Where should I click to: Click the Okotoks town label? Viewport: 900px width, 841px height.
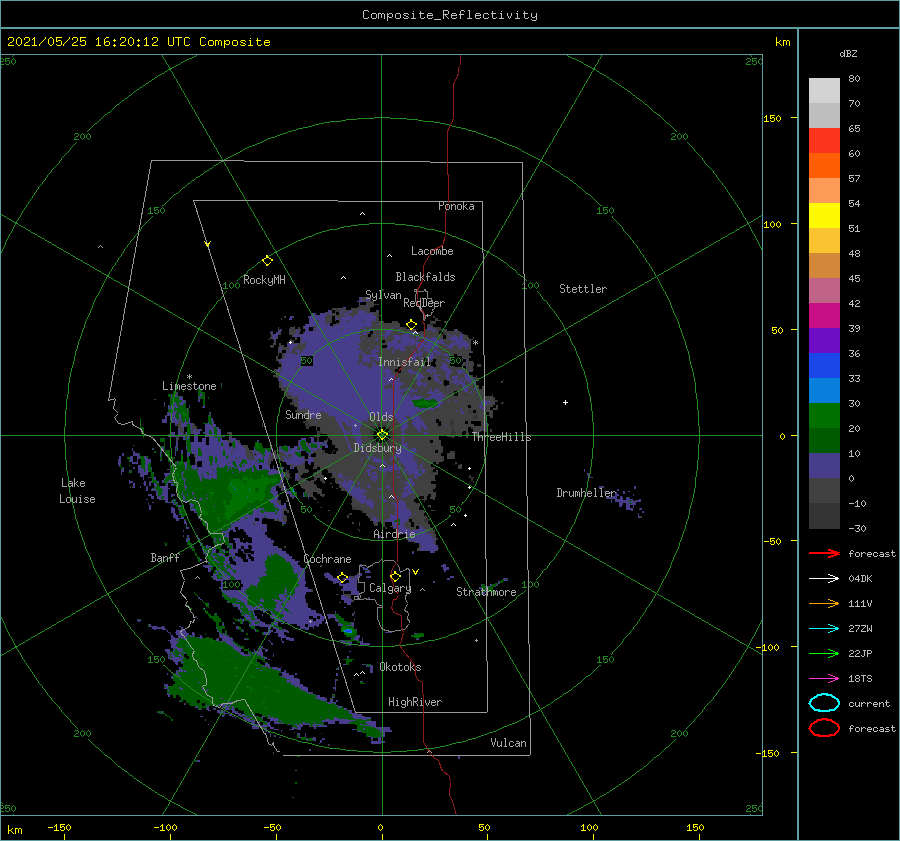(400, 667)
